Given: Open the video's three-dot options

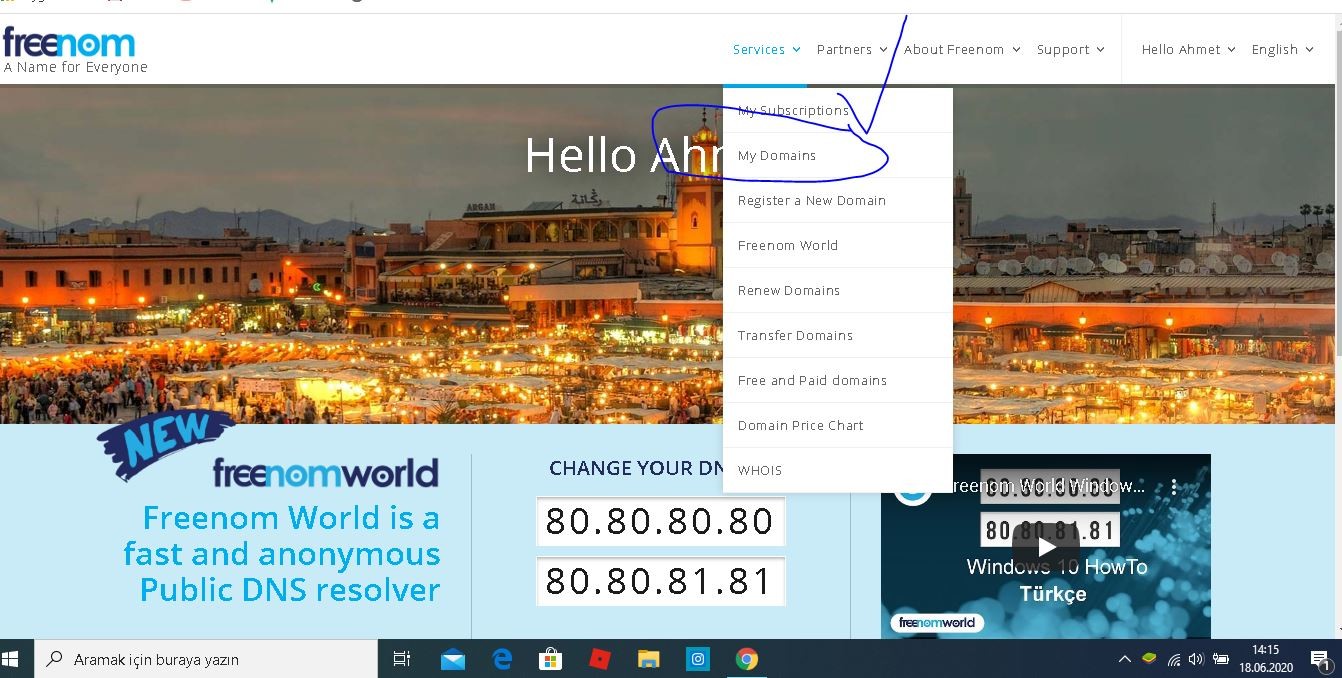Looking at the screenshot, I should pyautogui.click(x=1174, y=487).
